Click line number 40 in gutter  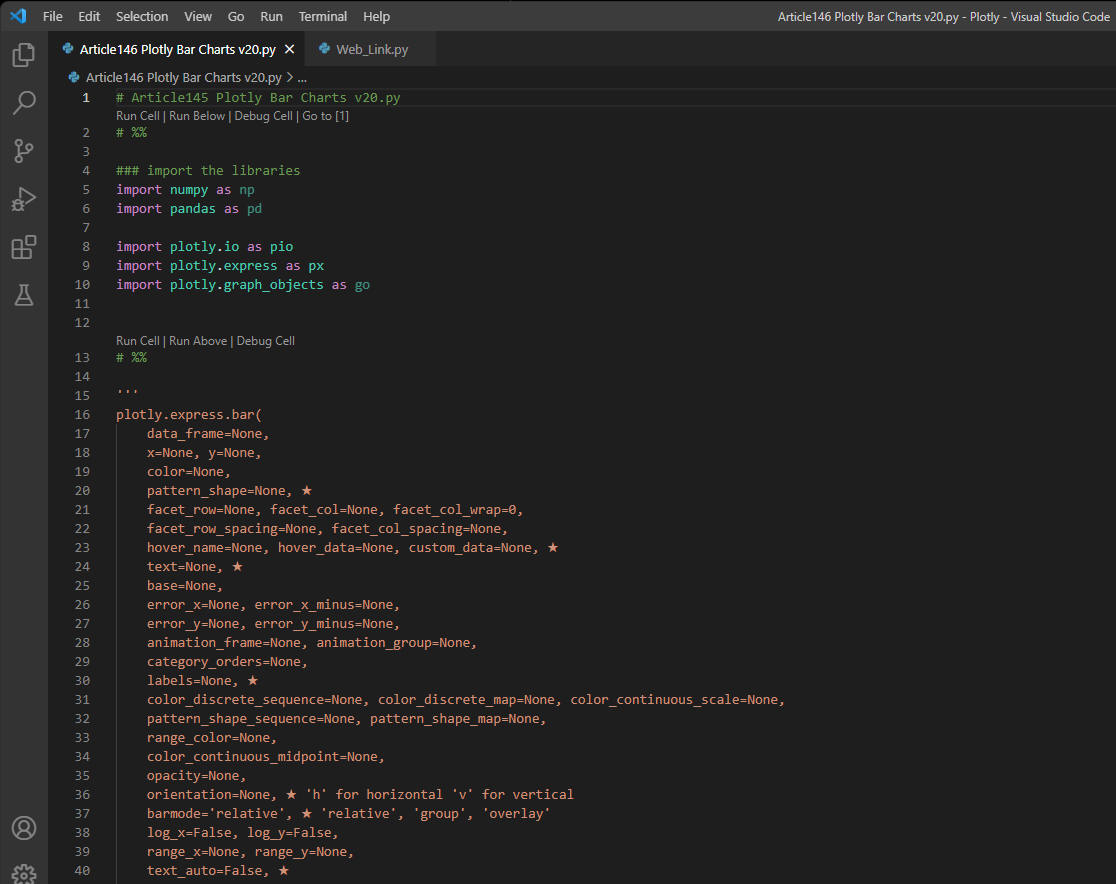(82, 870)
